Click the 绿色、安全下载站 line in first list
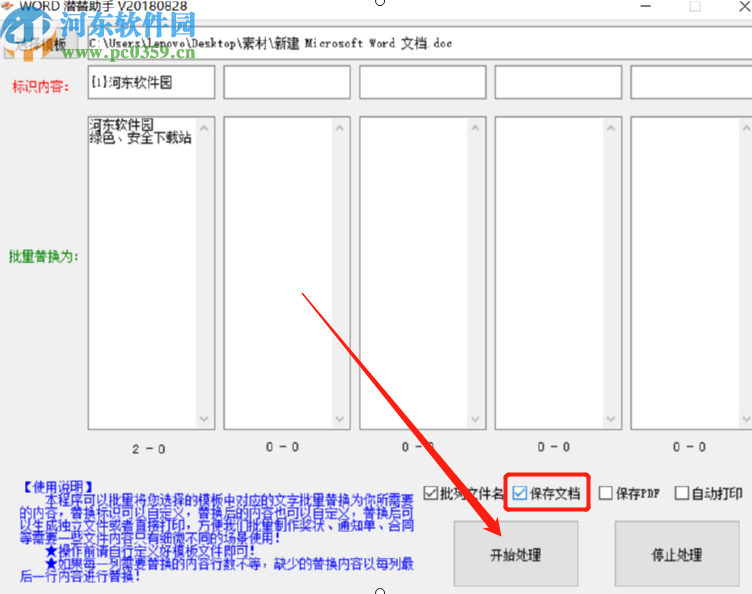752x594 pixels. tap(141, 138)
